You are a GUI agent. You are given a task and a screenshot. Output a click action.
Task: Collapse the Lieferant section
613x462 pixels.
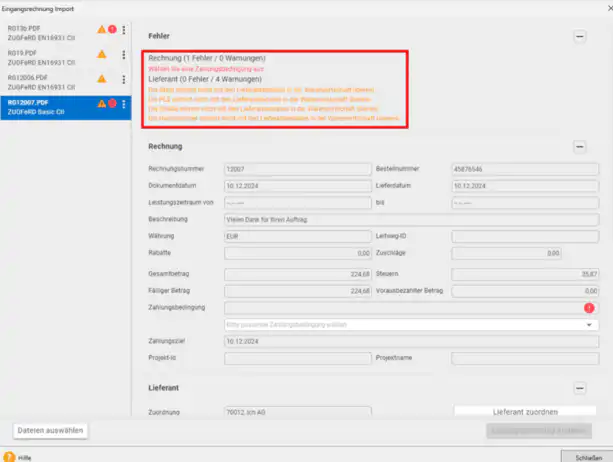pos(580,389)
